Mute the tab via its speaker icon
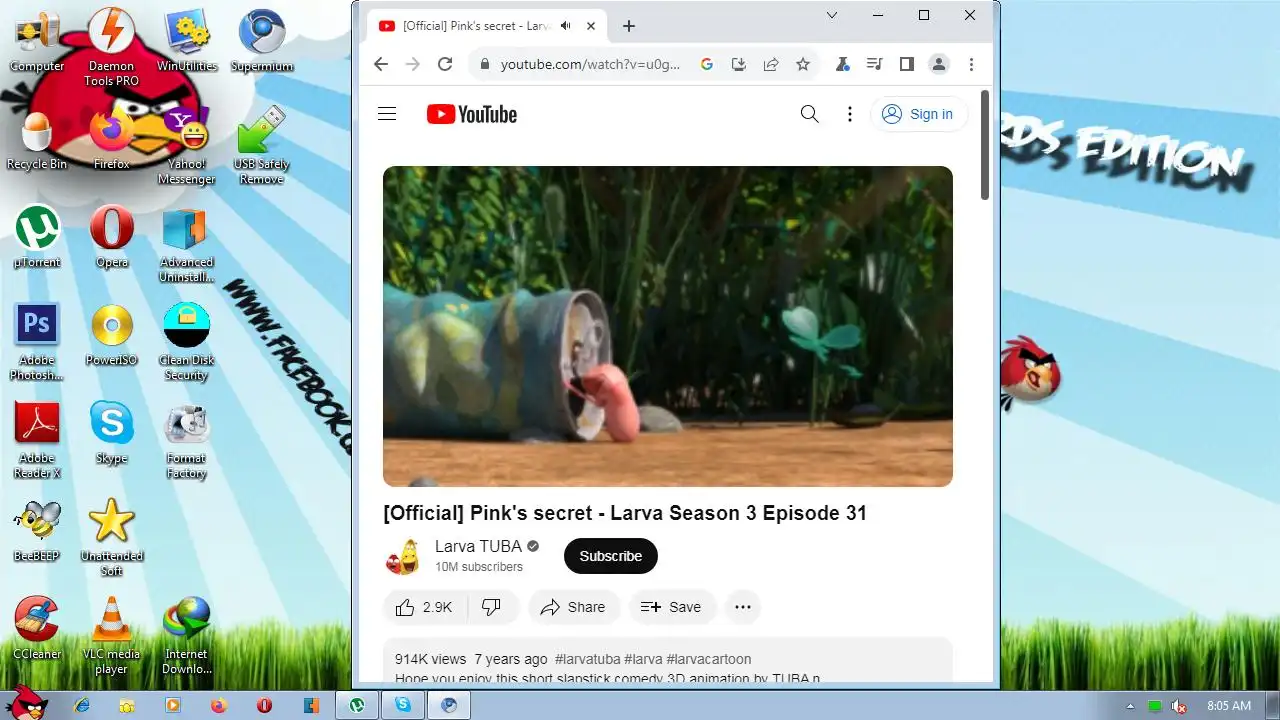1280x720 pixels. 566,26
